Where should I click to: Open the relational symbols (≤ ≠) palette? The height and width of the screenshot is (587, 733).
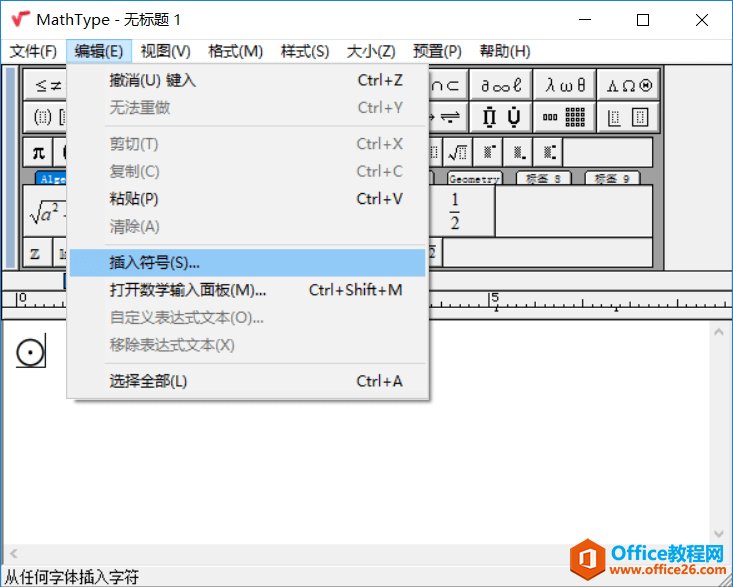pos(45,85)
